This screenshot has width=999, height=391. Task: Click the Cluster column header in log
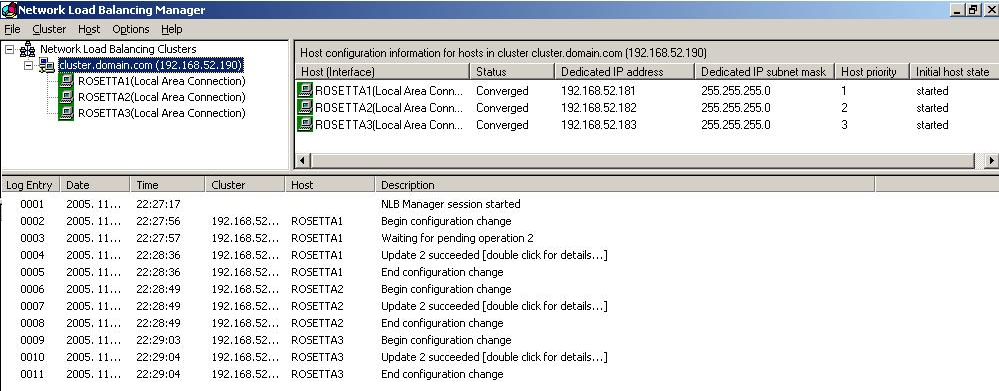(x=245, y=185)
